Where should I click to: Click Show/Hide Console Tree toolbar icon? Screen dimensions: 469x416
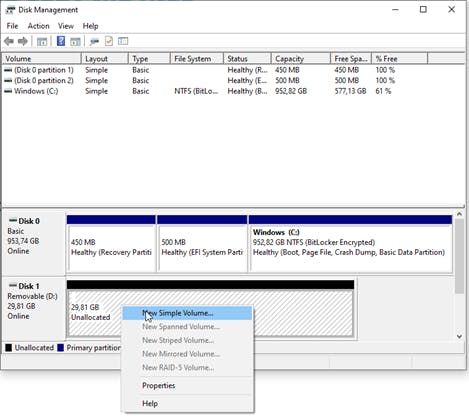pos(42,42)
